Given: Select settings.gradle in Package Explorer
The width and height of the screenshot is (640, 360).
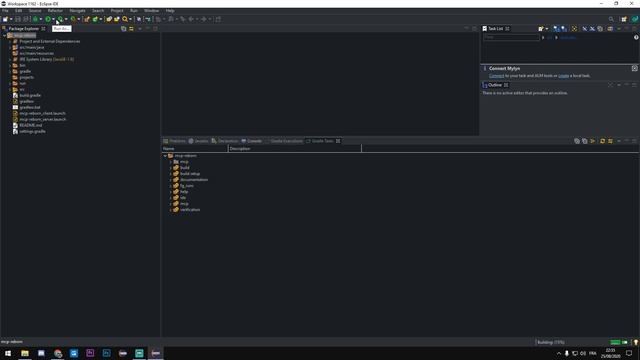Looking at the screenshot, I should click(32, 132).
